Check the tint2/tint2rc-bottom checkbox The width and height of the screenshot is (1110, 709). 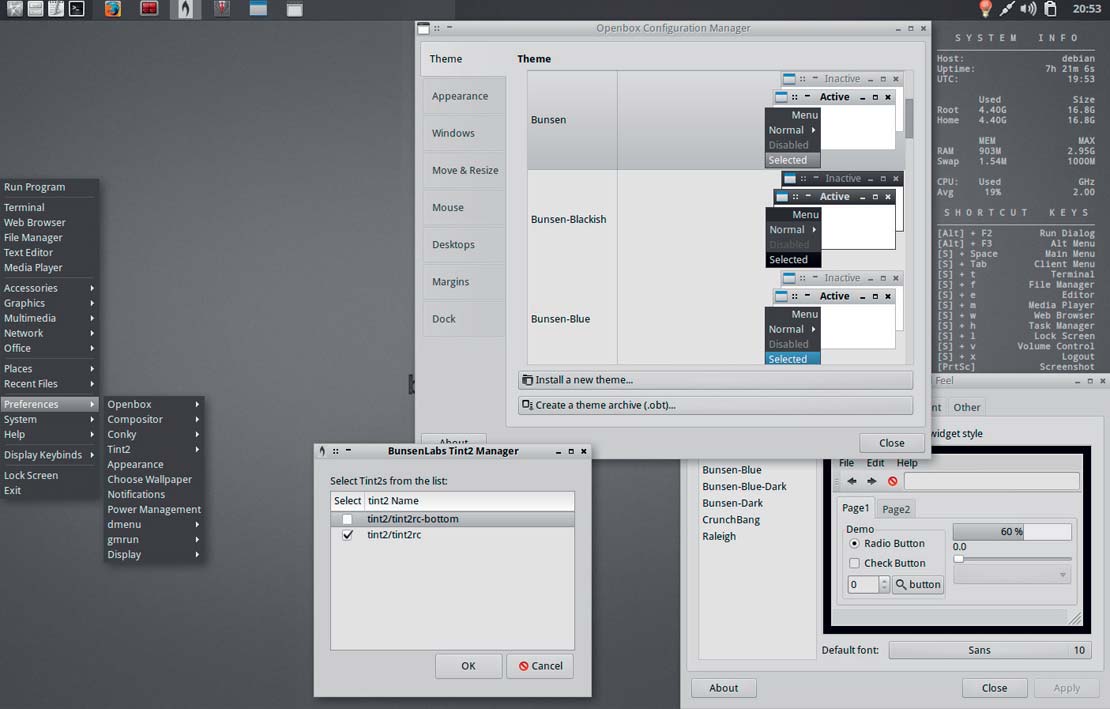coord(347,519)
